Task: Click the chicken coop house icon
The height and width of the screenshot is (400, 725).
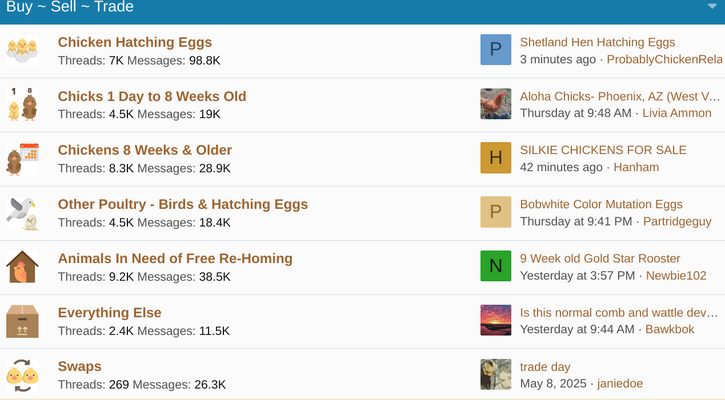Action: click(22, 267)
